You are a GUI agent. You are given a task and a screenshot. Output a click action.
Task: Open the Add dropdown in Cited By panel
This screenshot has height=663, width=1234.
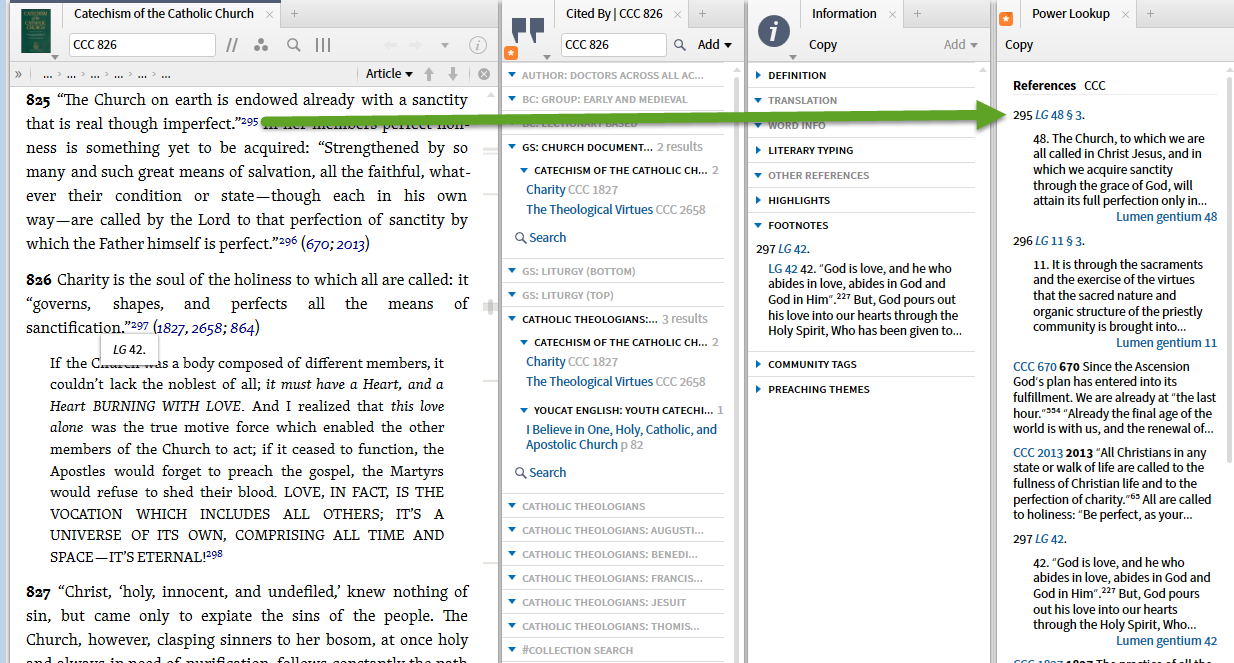coord(714,45)
